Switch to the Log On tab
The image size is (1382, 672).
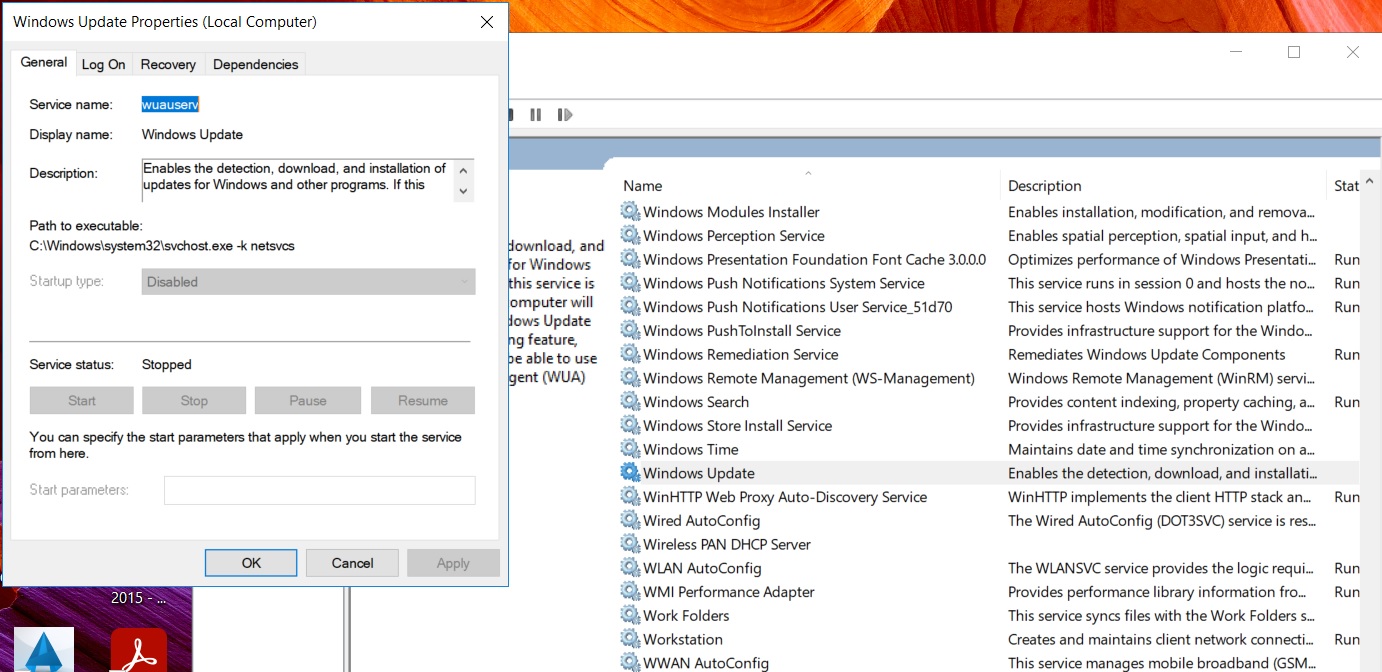pyautogui.click(x=104, y=64)
